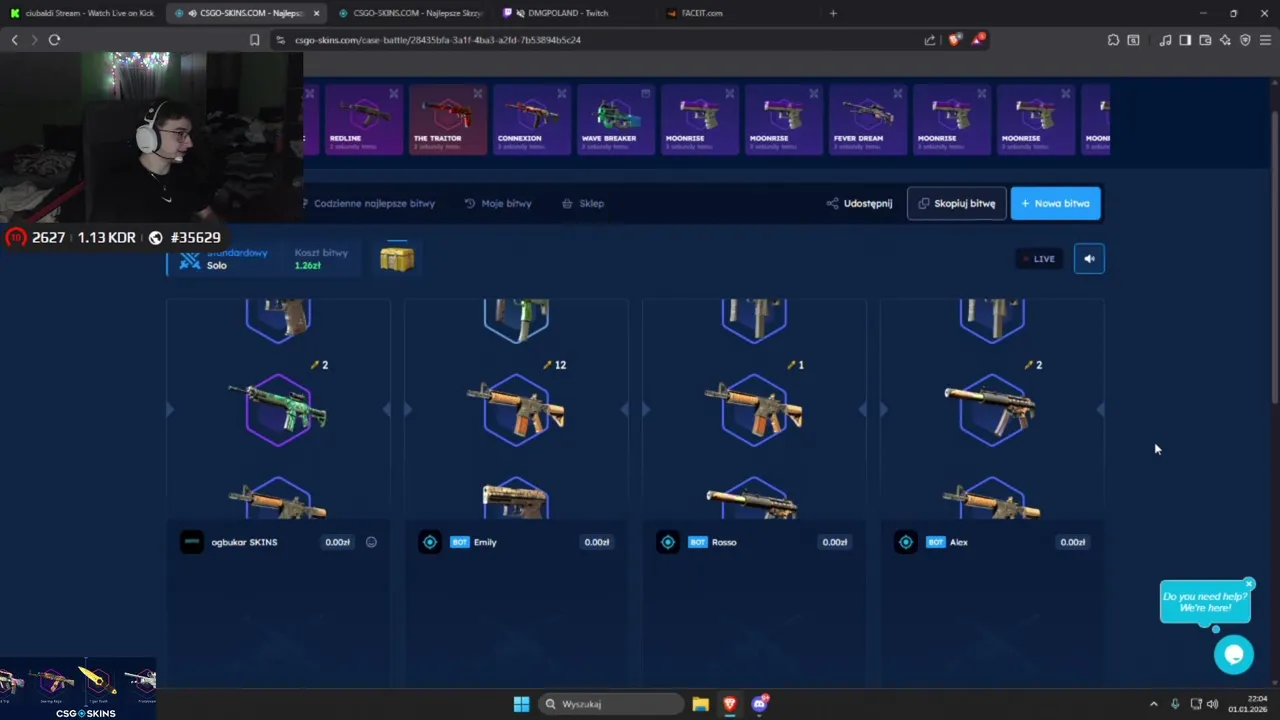Screen dimensions: 1280x720
Task: Click Rosso bot avatar icon
Action: tap(668, 542)
